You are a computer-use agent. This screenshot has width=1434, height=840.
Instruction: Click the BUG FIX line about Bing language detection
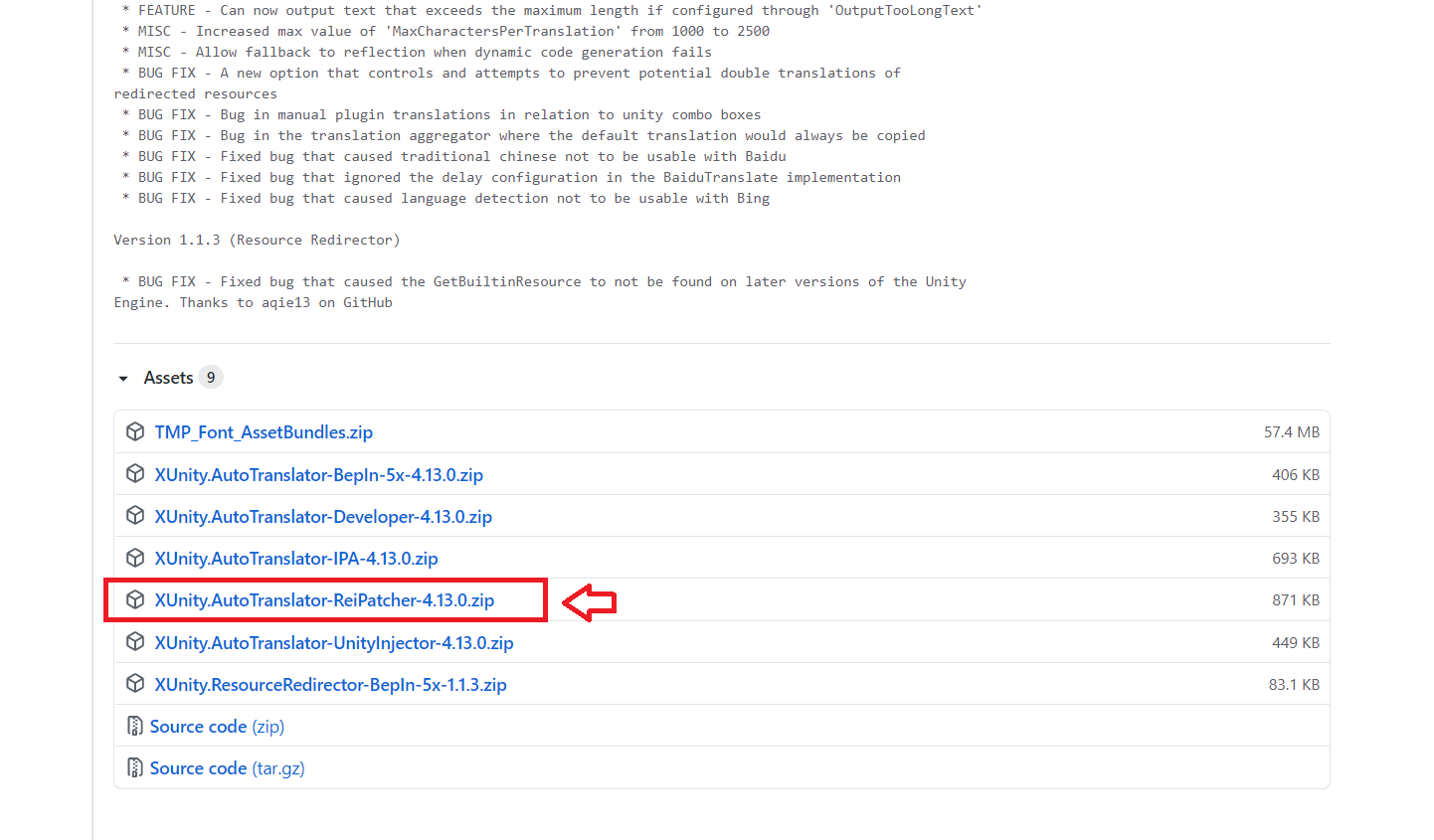click(x=446, y=198)
